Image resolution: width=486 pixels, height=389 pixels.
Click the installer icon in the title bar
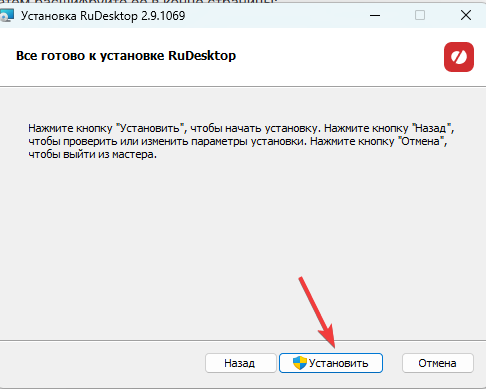[x=7, y=16]
